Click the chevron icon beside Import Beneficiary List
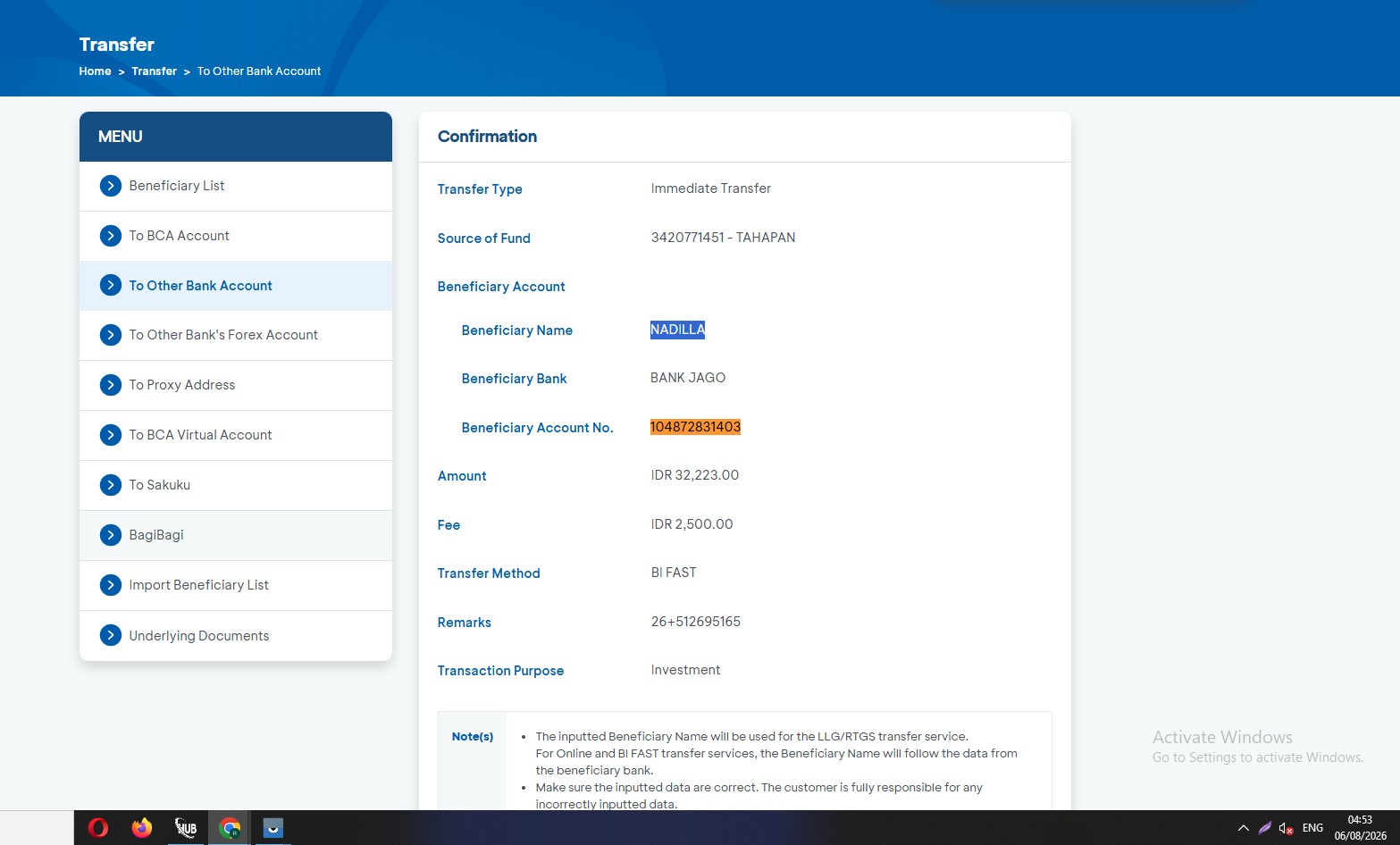This screenshot has height=845, width=1400. tap(111, 585)
